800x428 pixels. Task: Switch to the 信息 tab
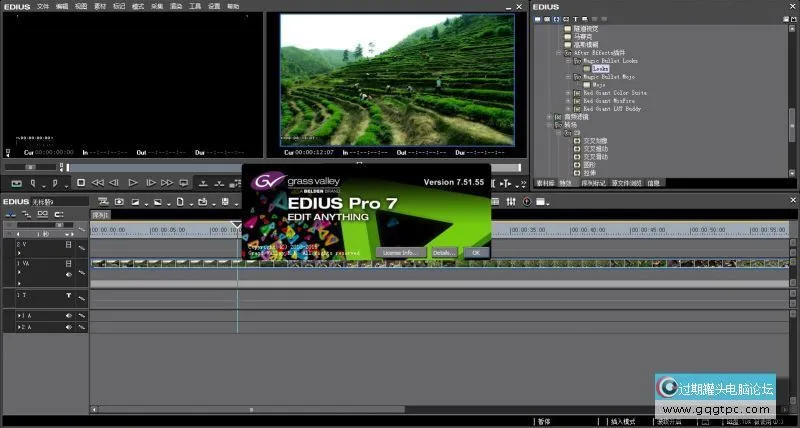pos(653,184)
